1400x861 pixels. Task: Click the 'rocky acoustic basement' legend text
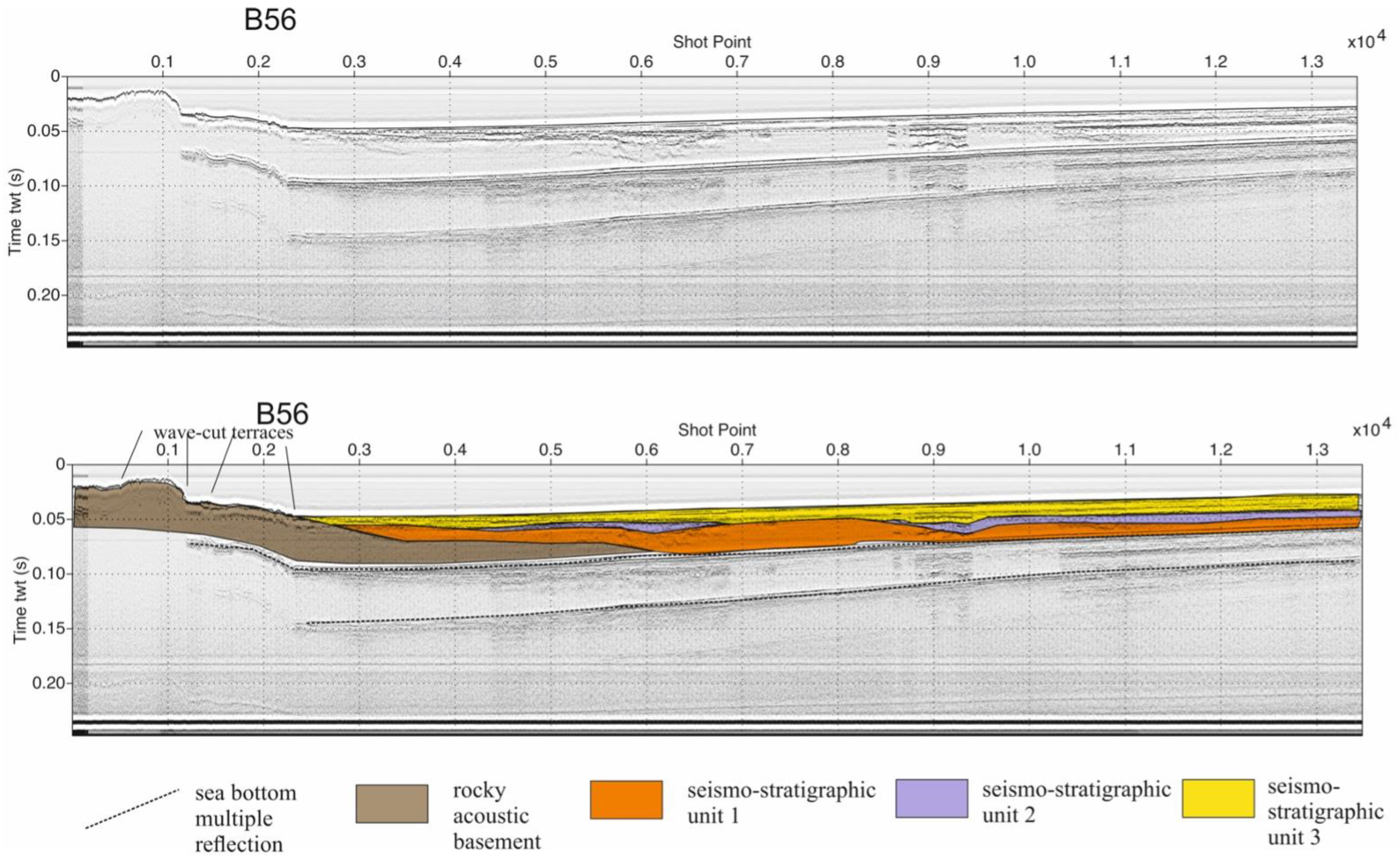click(x=496, y=816)
